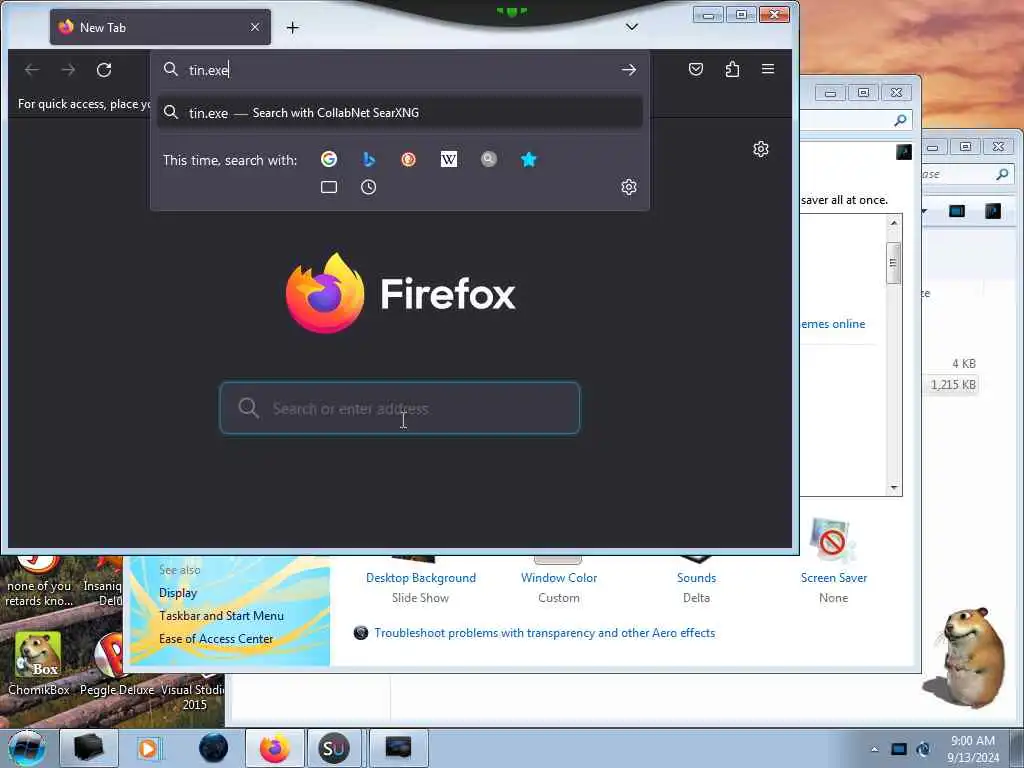Click the Go arrow in address bar
This screenshot has width=1024, height=768.
(628, 70)
